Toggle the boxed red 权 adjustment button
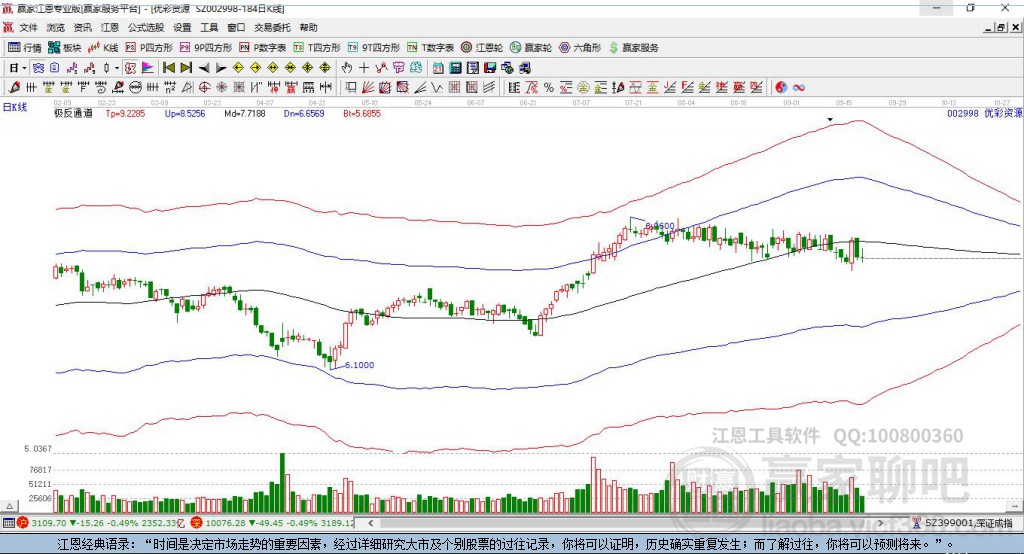The width and height of the screenshot is (1024, 554). [130, 67]
